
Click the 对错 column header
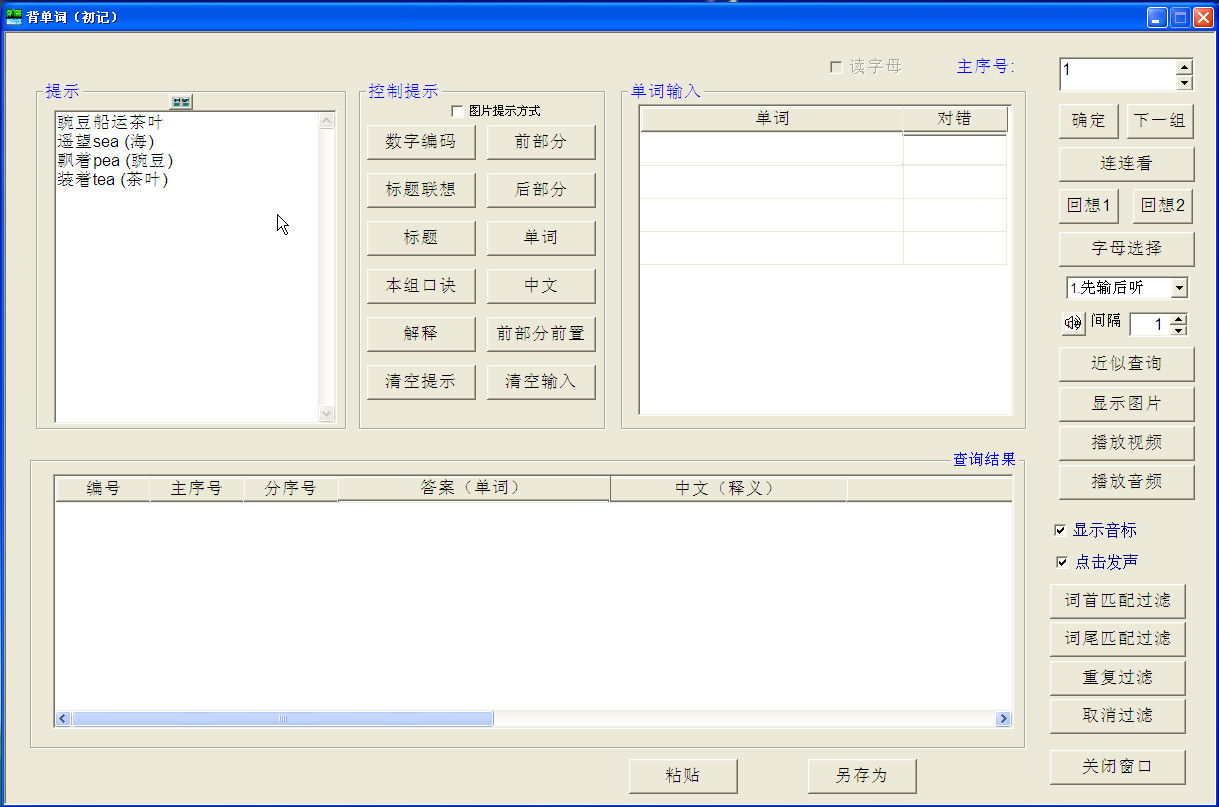[954, 119]
